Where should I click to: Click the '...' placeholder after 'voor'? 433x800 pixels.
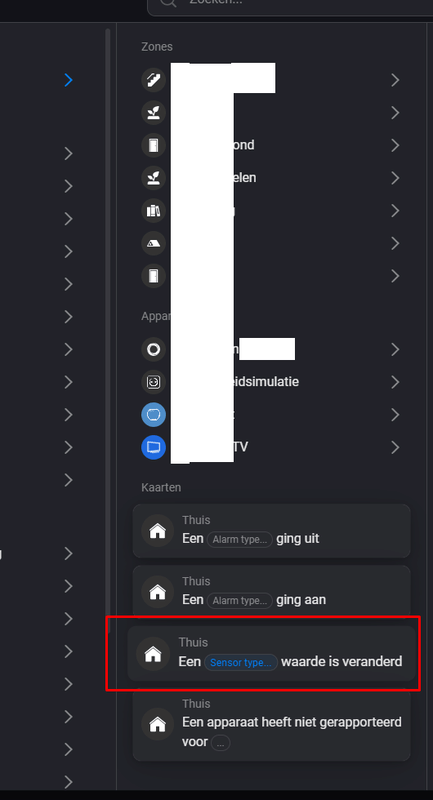click(220, 743)
